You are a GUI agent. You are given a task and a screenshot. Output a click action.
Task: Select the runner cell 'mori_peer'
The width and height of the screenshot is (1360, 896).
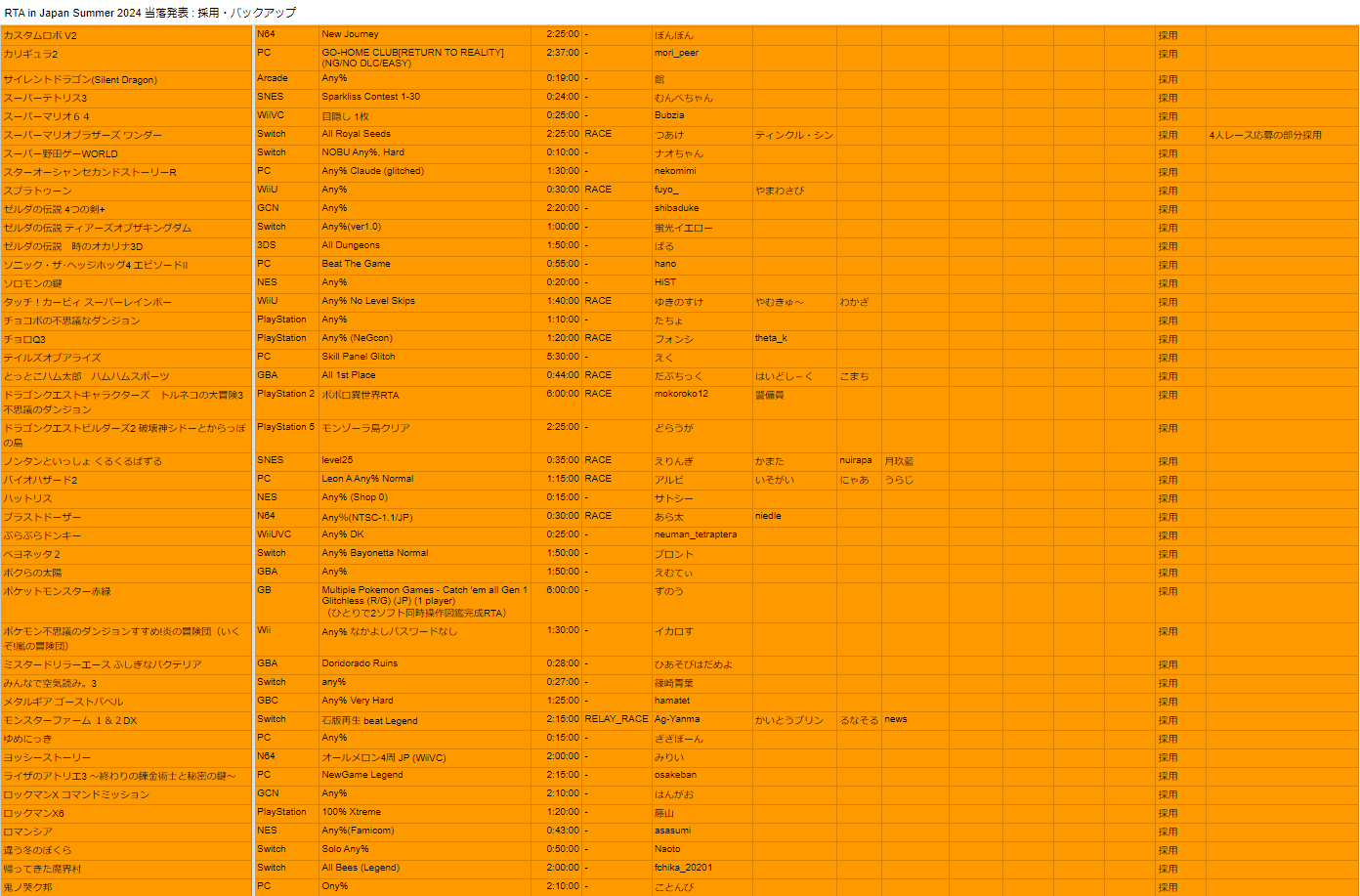pos(701,58)
